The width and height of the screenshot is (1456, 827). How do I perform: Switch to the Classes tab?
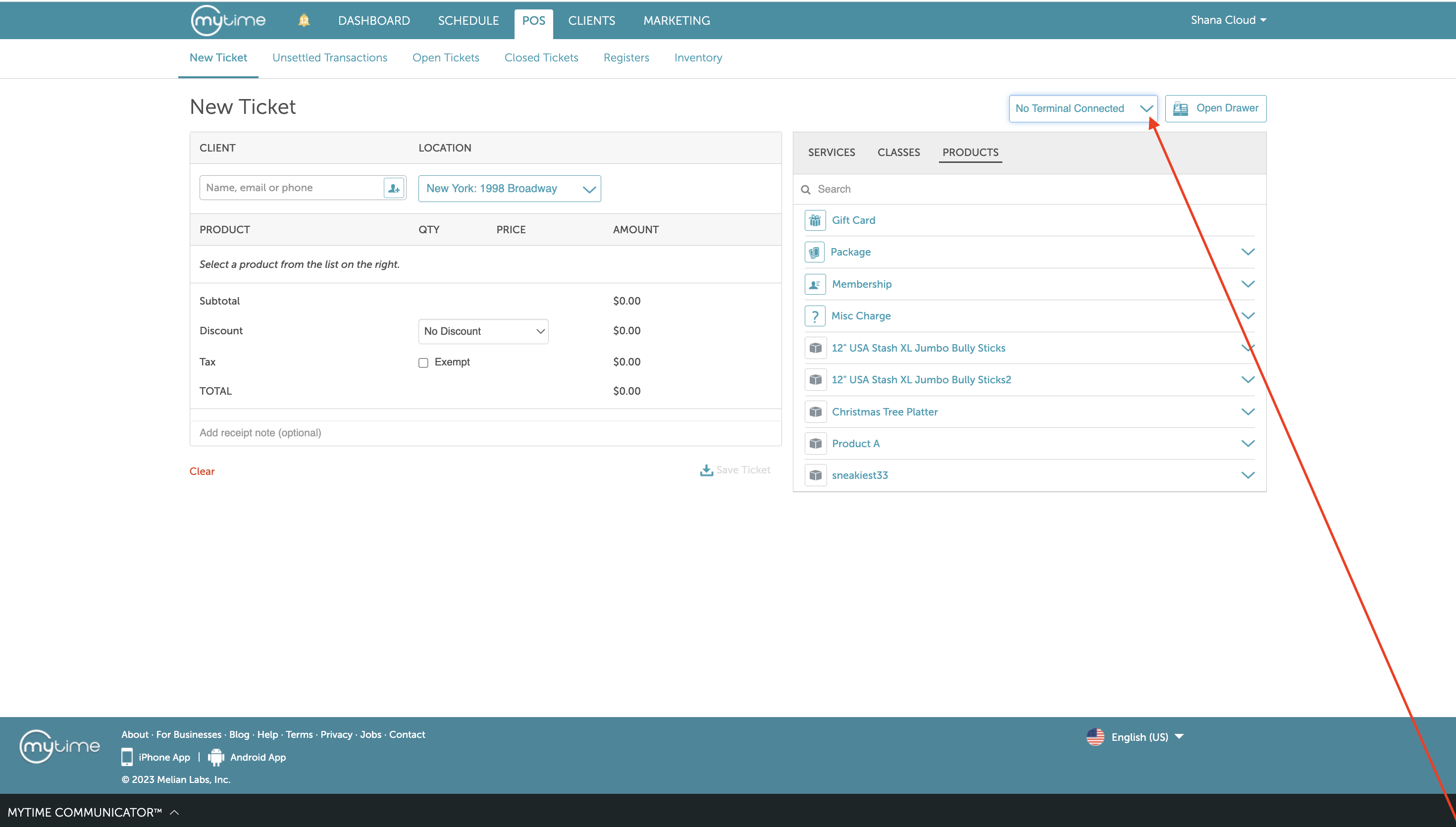(x=898, y=152)
